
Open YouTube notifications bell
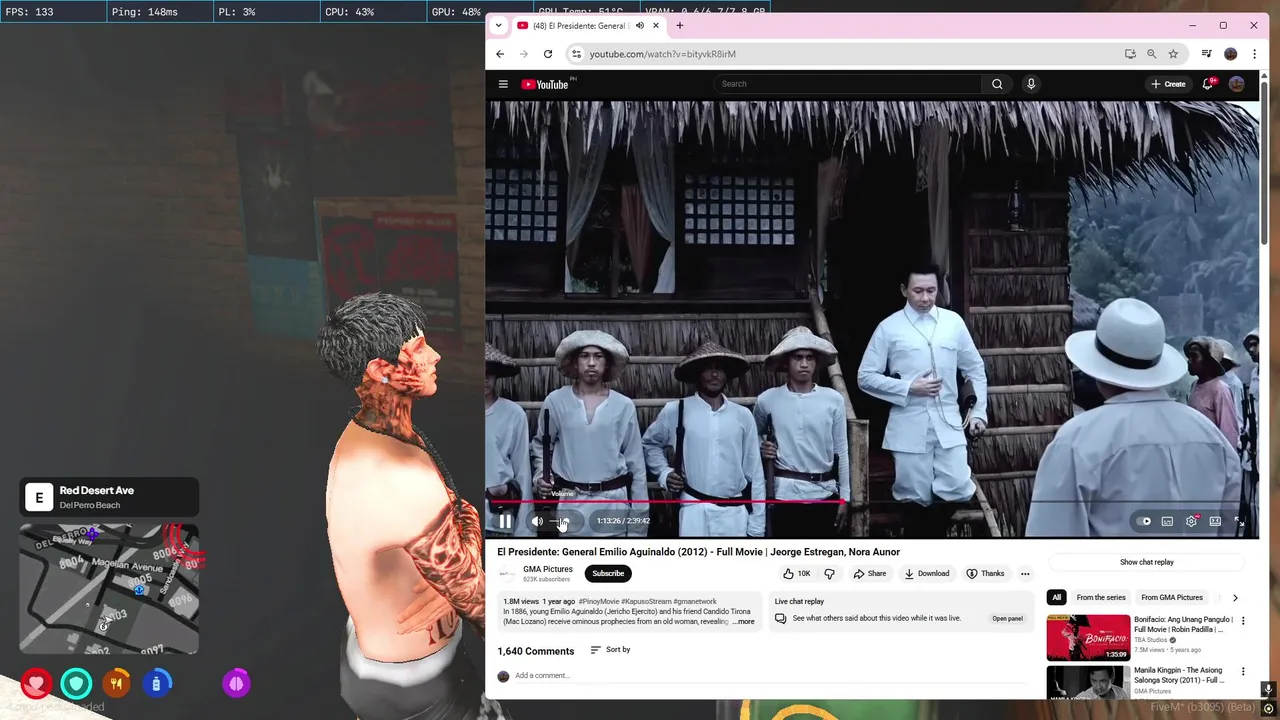(1208, 84)
